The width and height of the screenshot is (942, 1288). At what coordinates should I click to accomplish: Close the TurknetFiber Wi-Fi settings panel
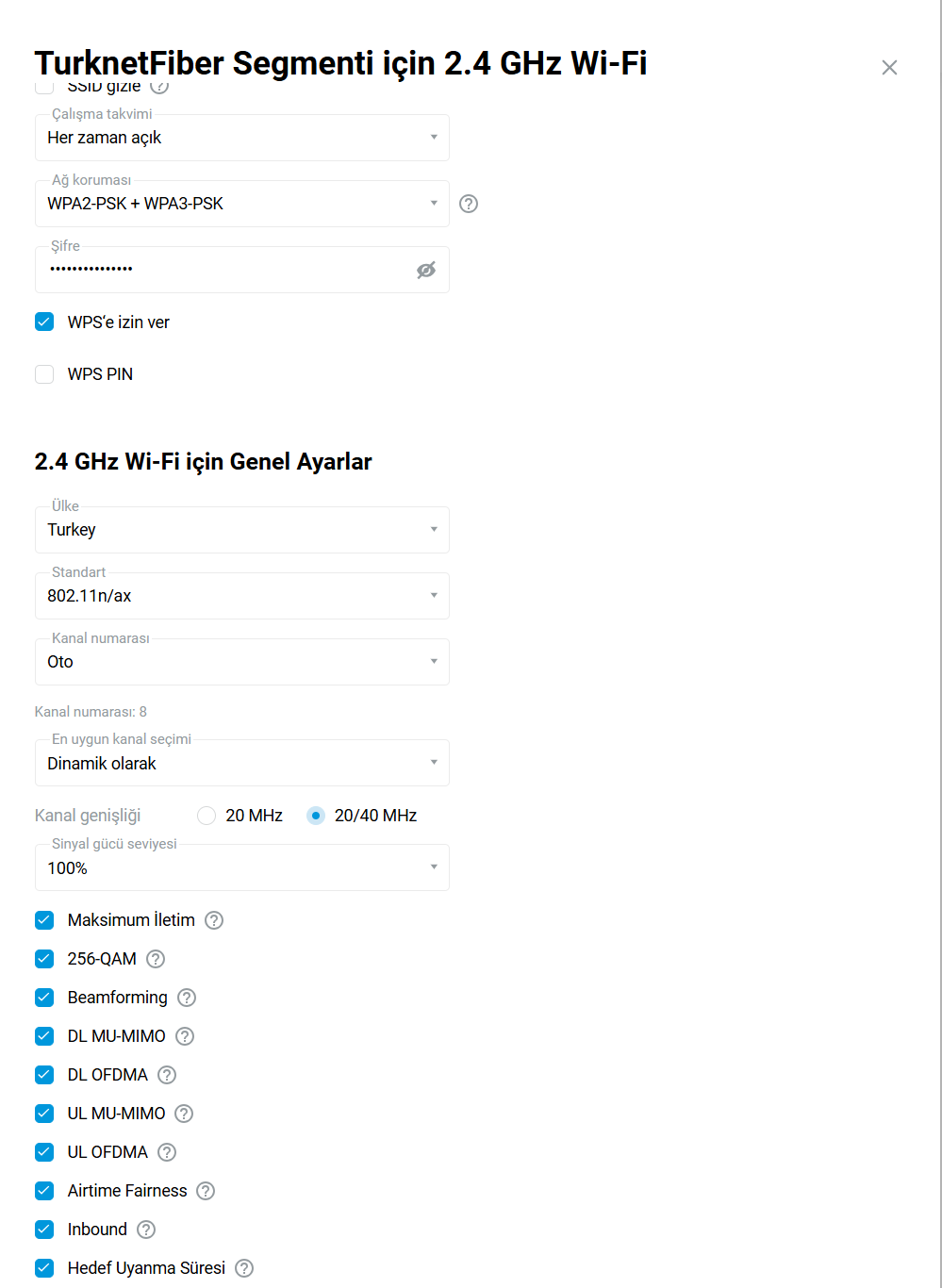(889, 68)
